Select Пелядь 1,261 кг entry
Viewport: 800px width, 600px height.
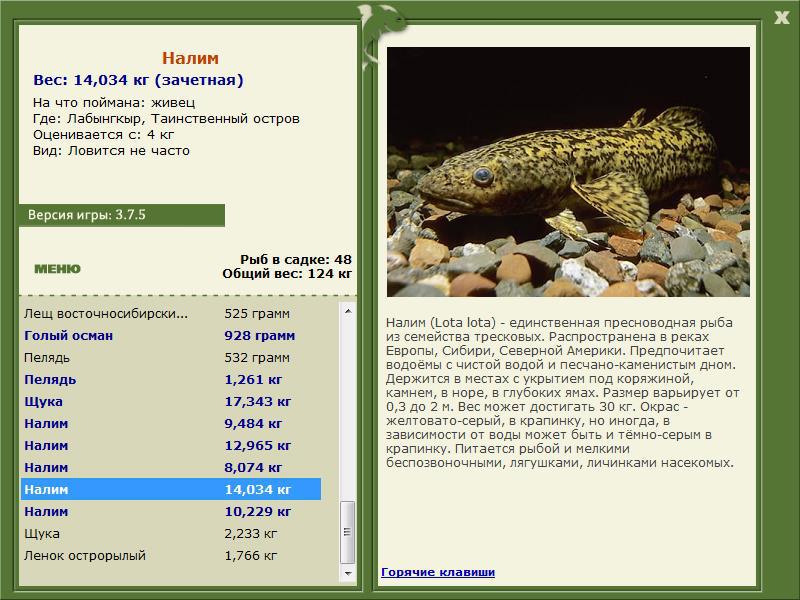[x=171, y=379]
